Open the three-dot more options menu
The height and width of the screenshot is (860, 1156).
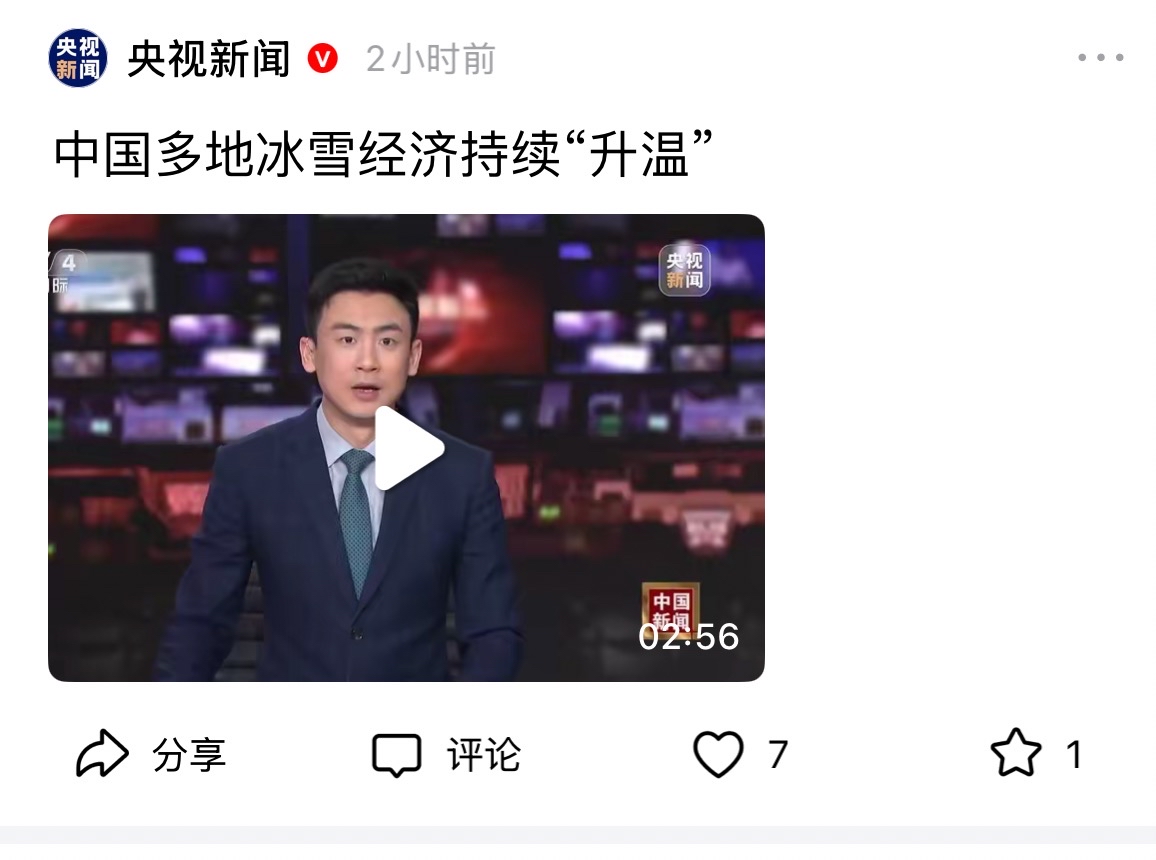tap(1100, 57)
